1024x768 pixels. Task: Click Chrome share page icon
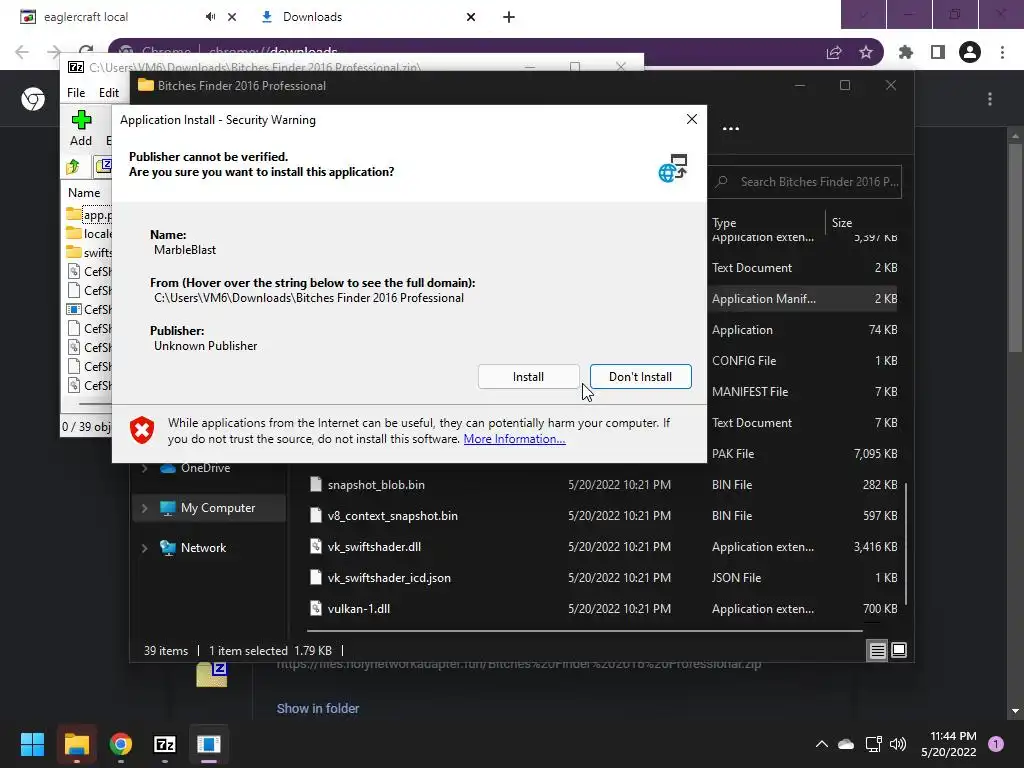pyautogui.click(x=834, y=52)
